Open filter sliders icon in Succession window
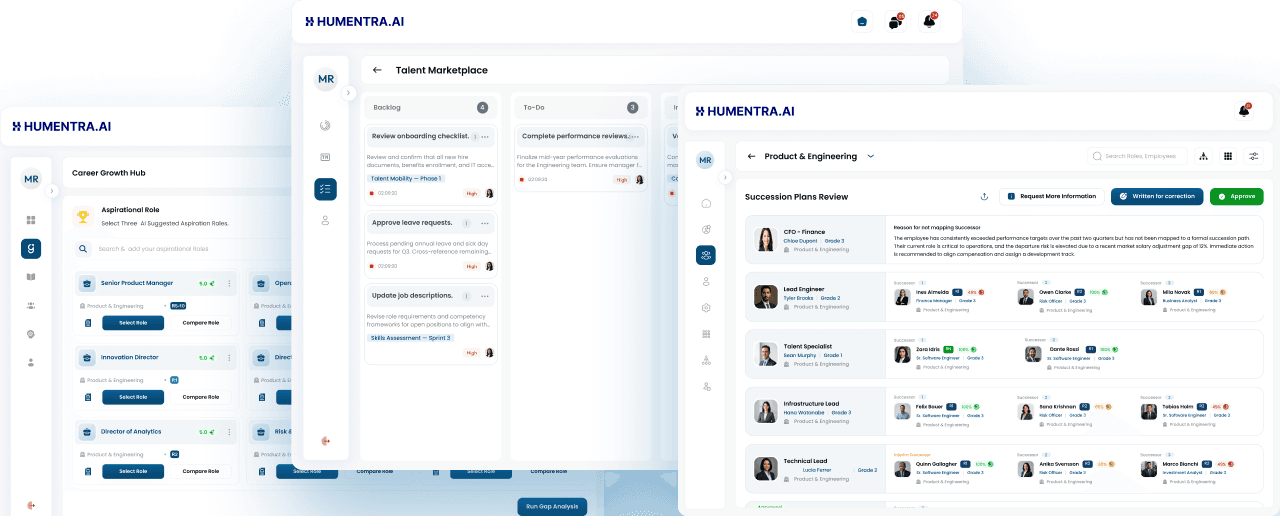 [1253, 156]
